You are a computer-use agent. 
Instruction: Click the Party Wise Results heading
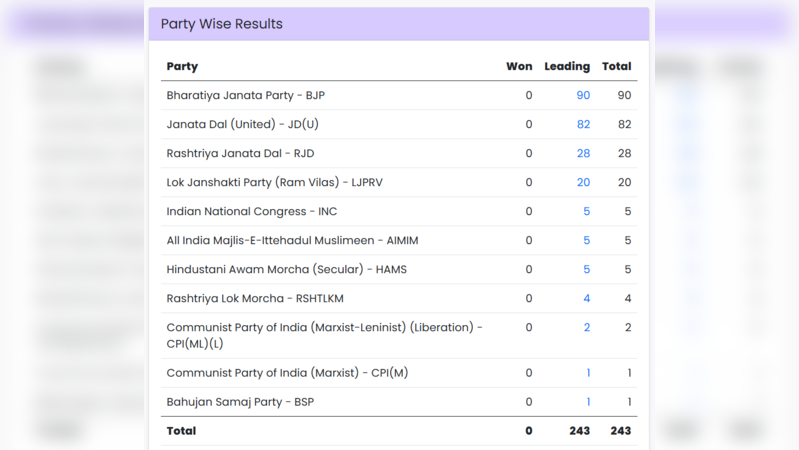(221, 24)
